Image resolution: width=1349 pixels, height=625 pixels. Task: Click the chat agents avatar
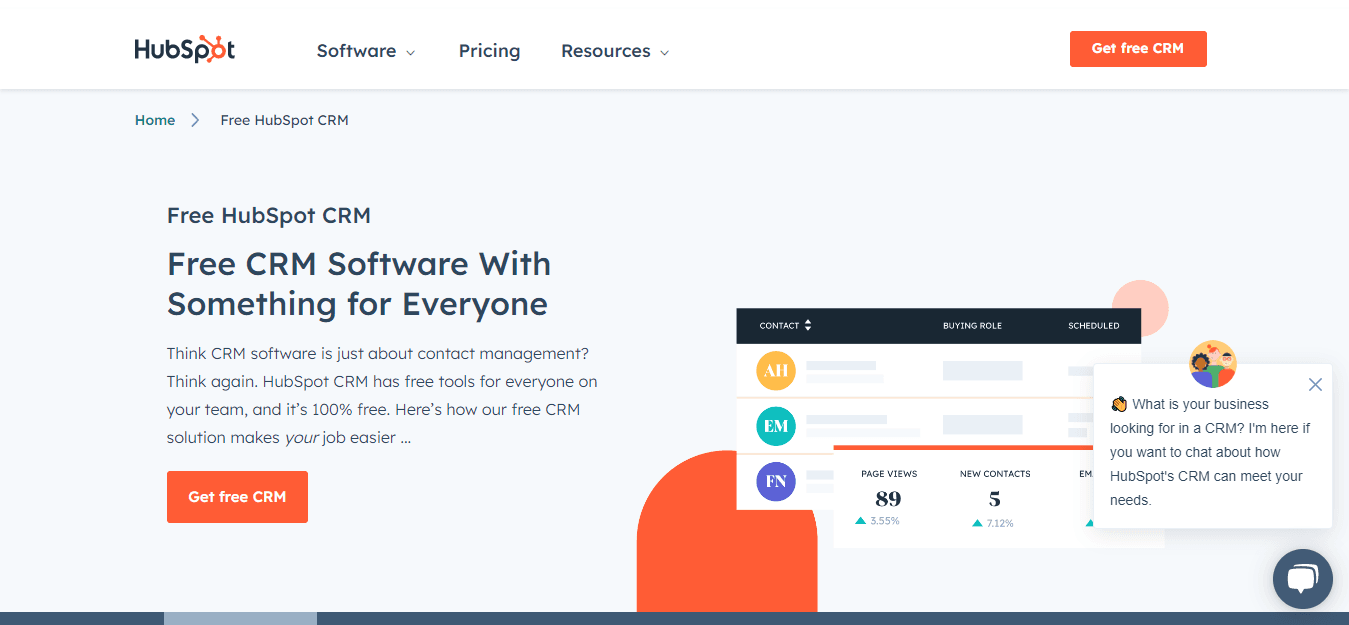pos(1213,364)
